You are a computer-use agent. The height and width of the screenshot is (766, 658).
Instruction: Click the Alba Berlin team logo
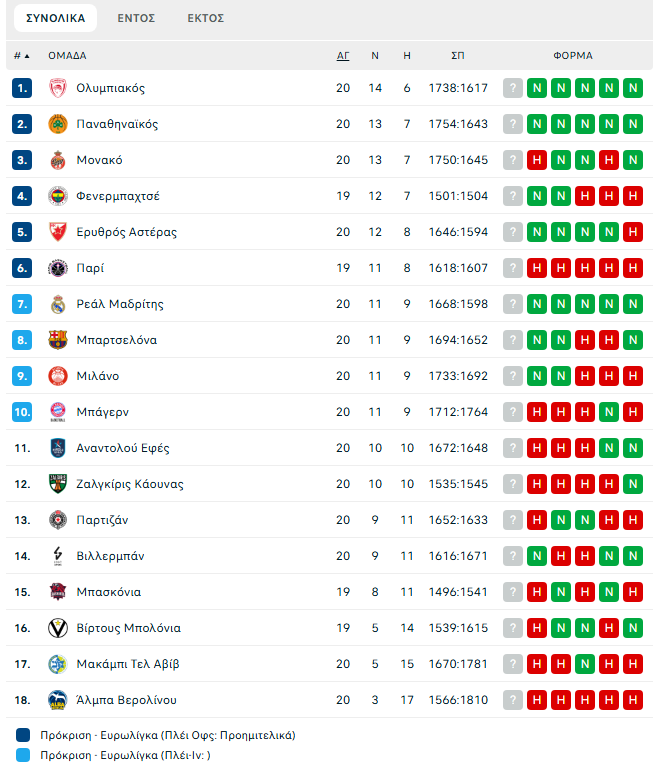[57, 700]
